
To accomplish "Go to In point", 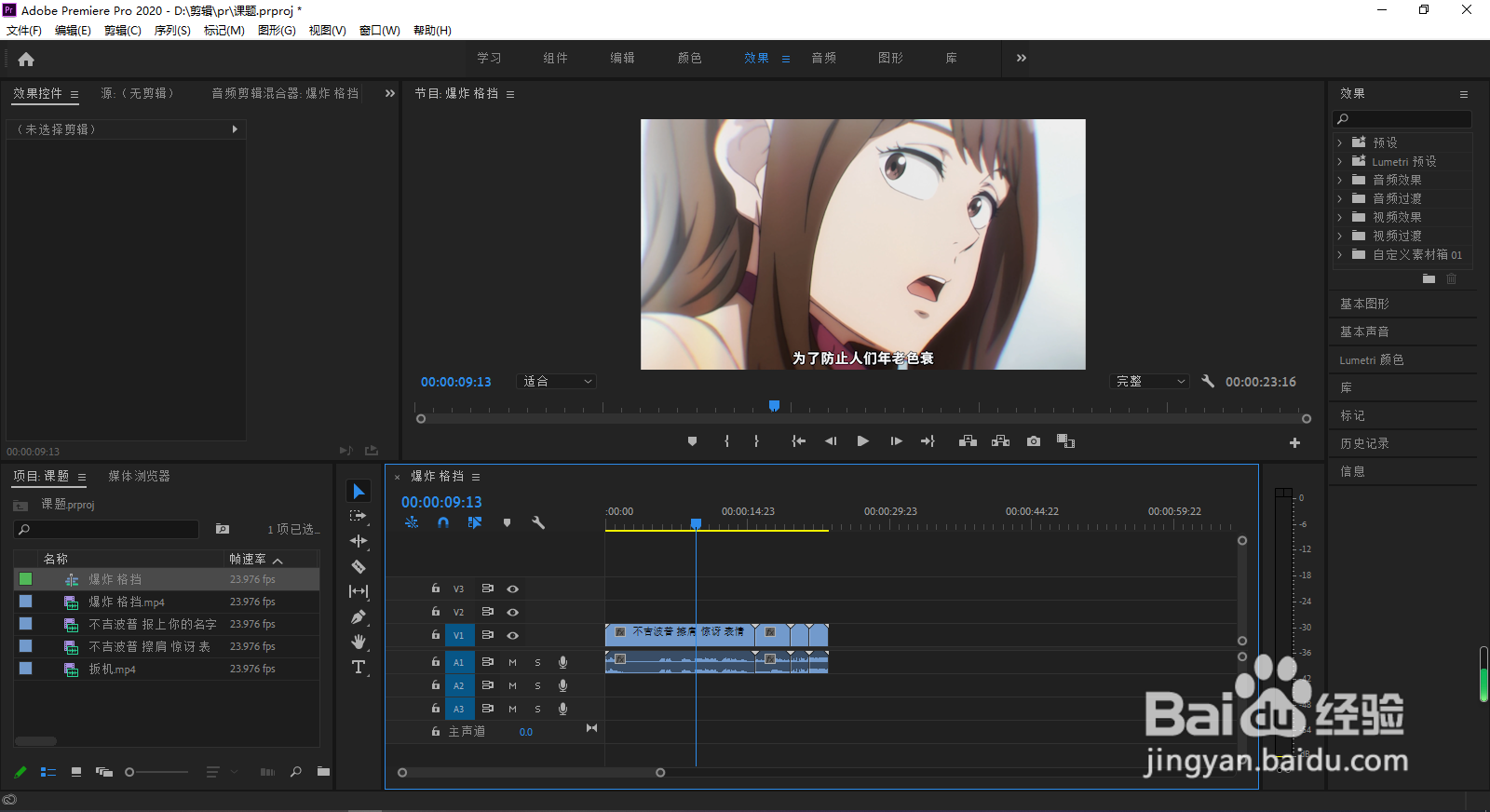I will (798, 441).
